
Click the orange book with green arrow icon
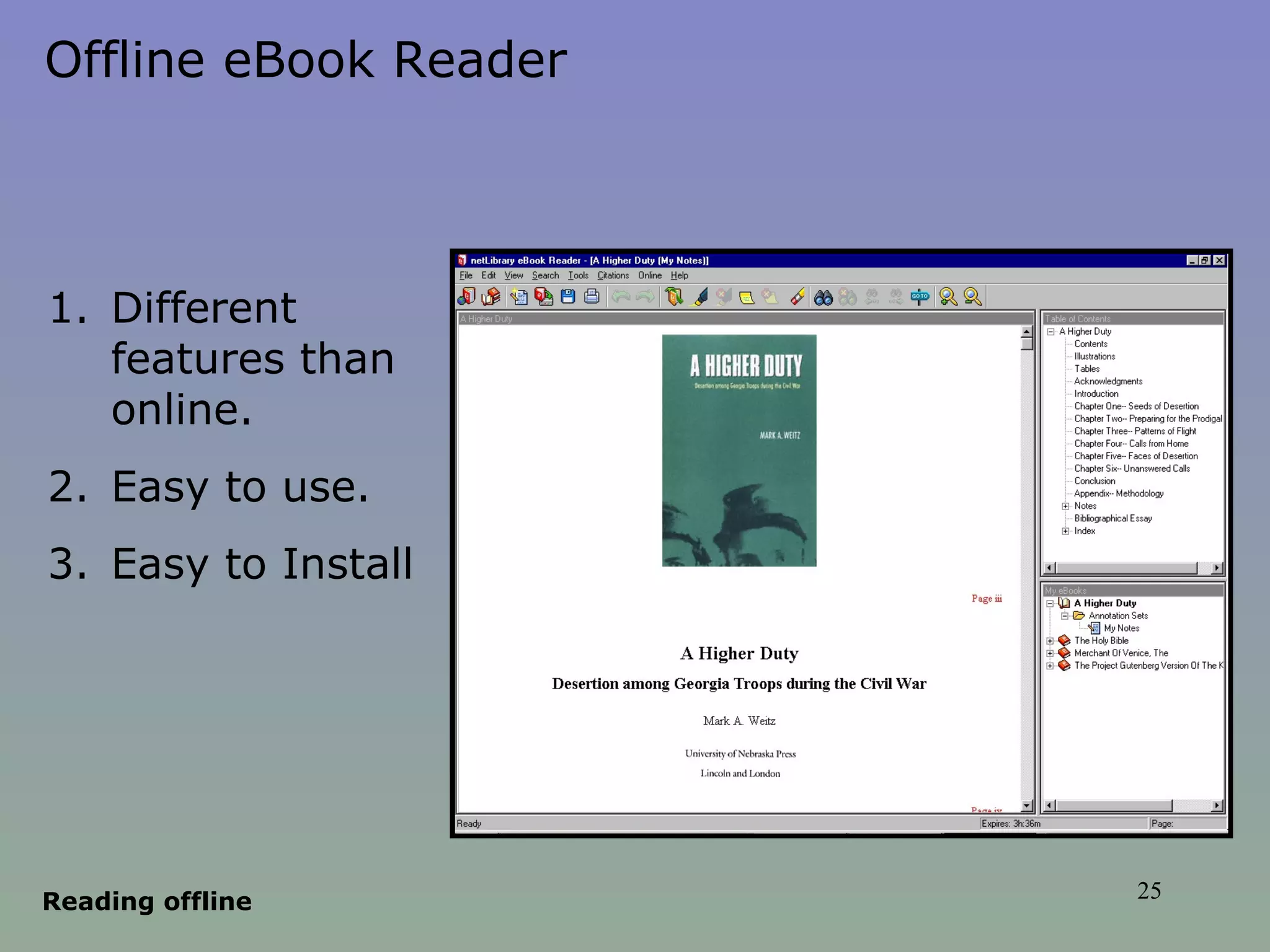[674, 297]
